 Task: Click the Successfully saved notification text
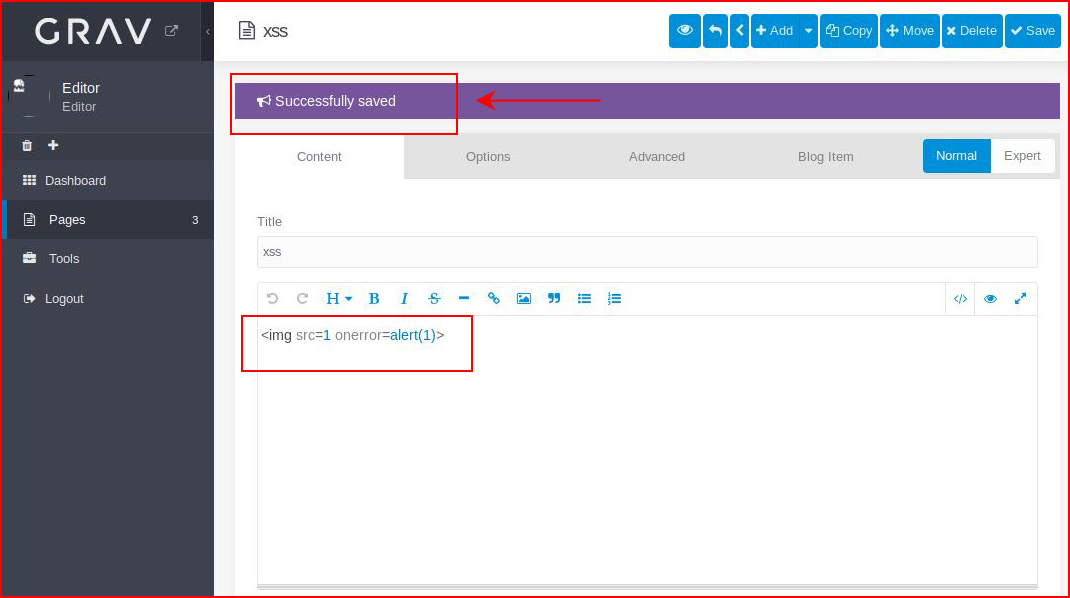point(335,101)
